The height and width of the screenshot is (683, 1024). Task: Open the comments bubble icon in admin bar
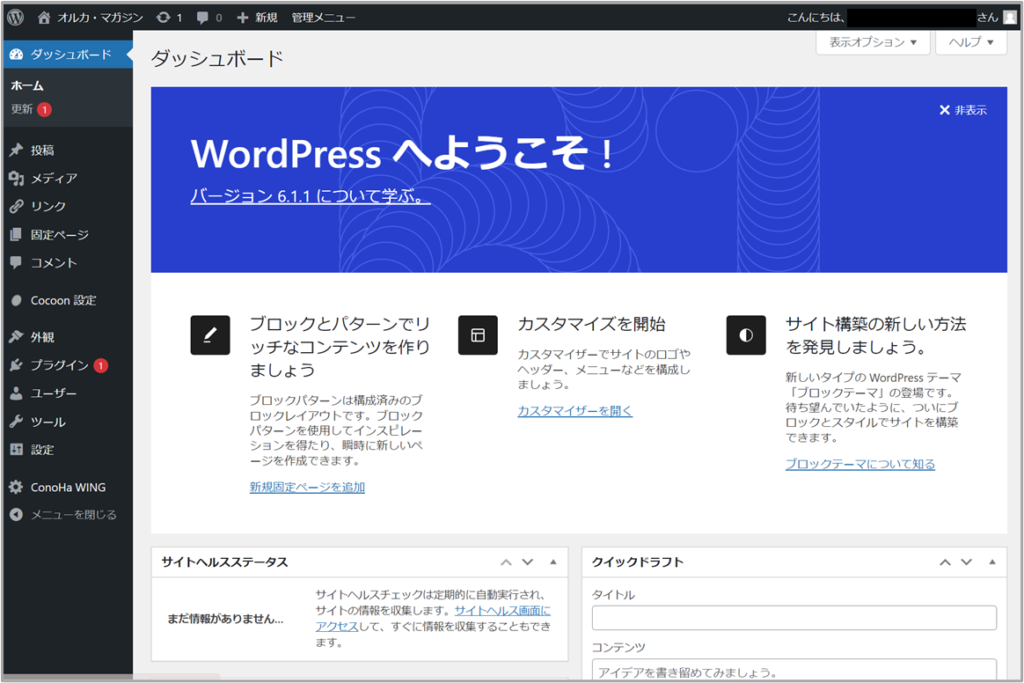click(202, 18)
